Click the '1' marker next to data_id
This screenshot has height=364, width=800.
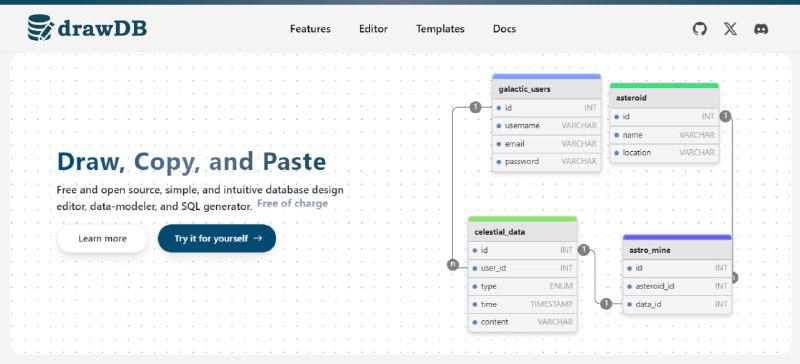coord(606,304)
